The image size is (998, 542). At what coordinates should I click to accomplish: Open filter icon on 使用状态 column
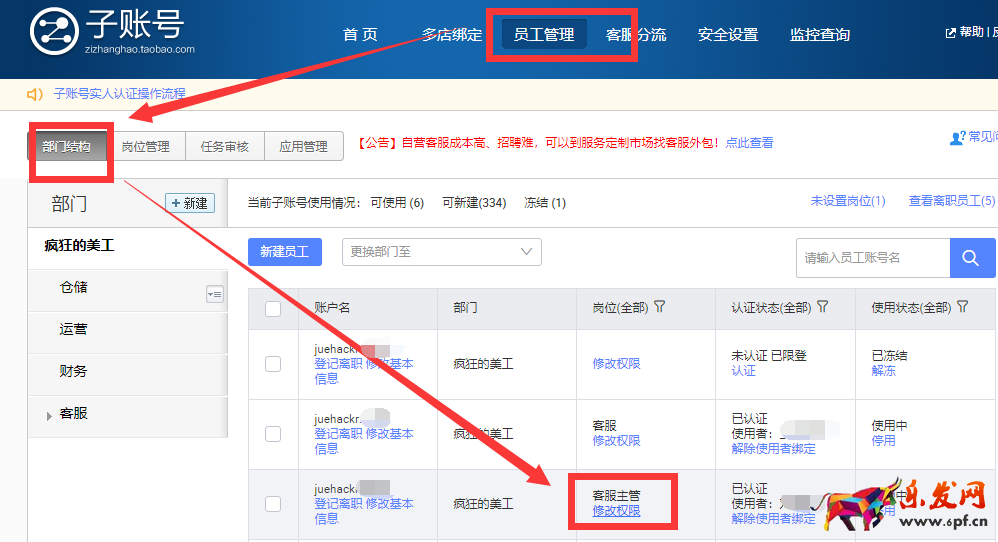click(962, 308)
